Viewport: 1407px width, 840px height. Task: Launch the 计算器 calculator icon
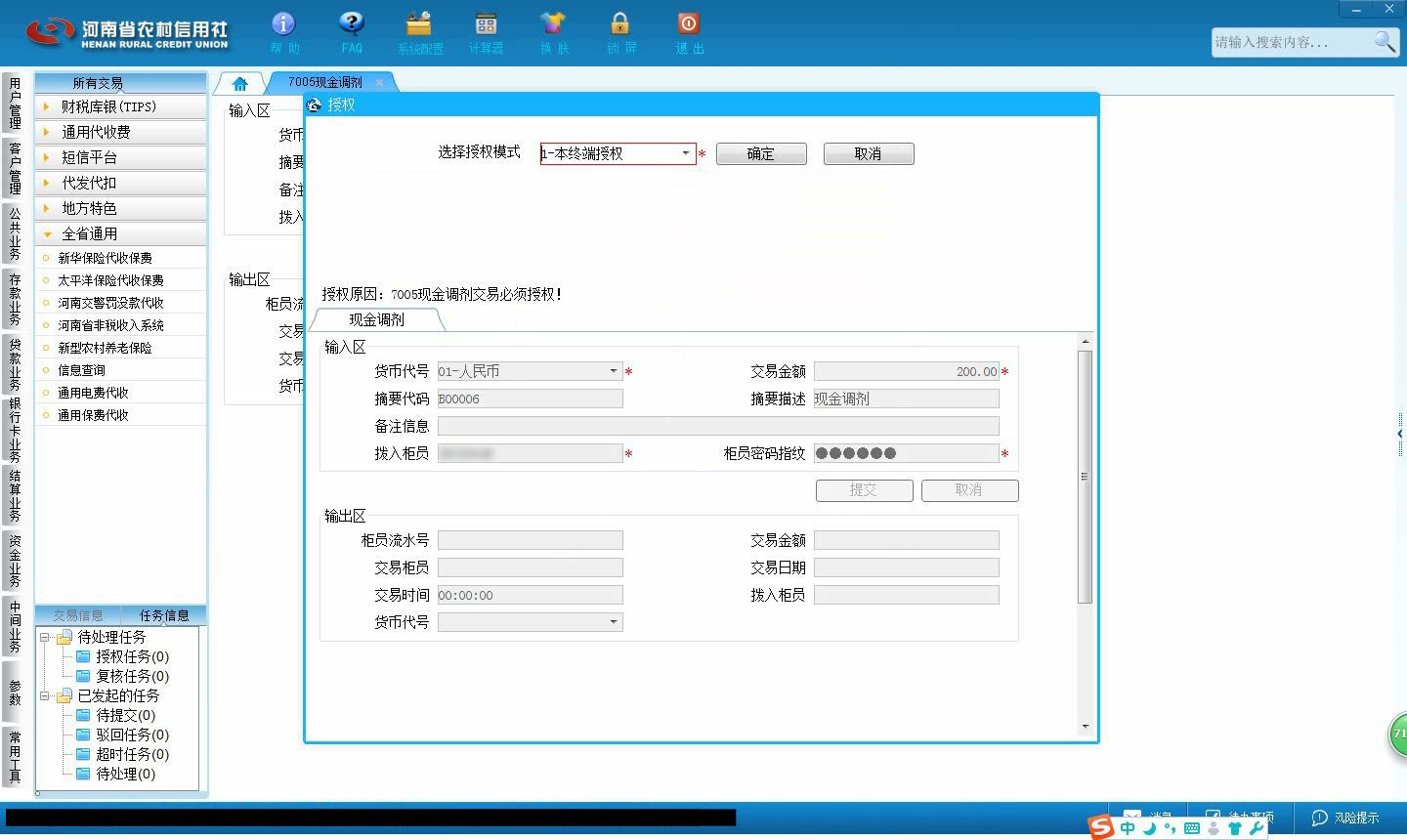[486, 32]
